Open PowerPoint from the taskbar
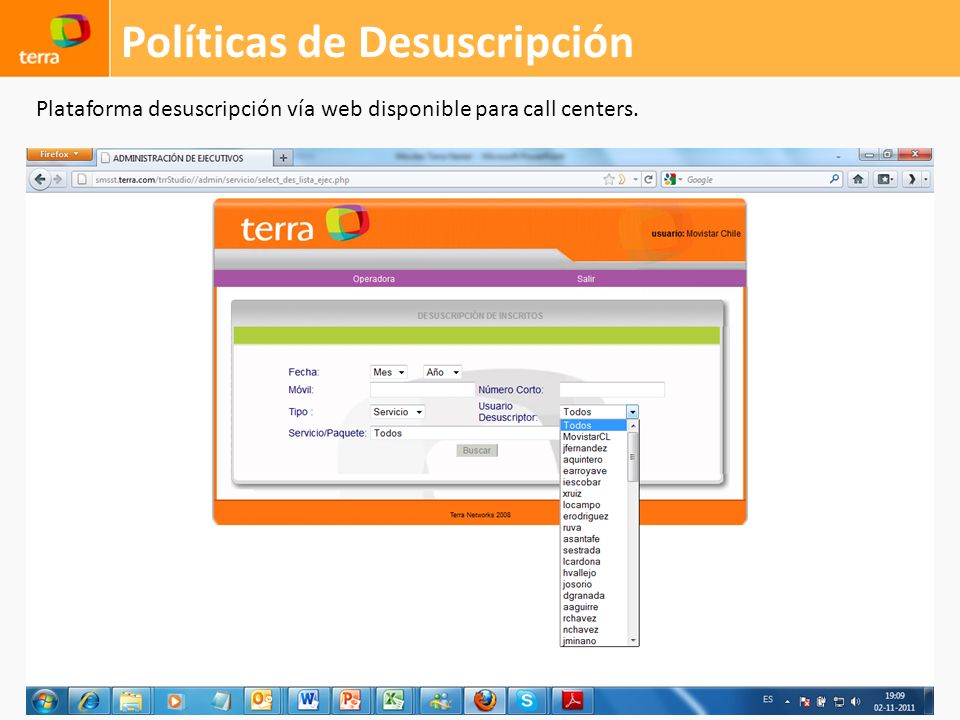This screenshot has width=960, height=720. pos(351,701)
